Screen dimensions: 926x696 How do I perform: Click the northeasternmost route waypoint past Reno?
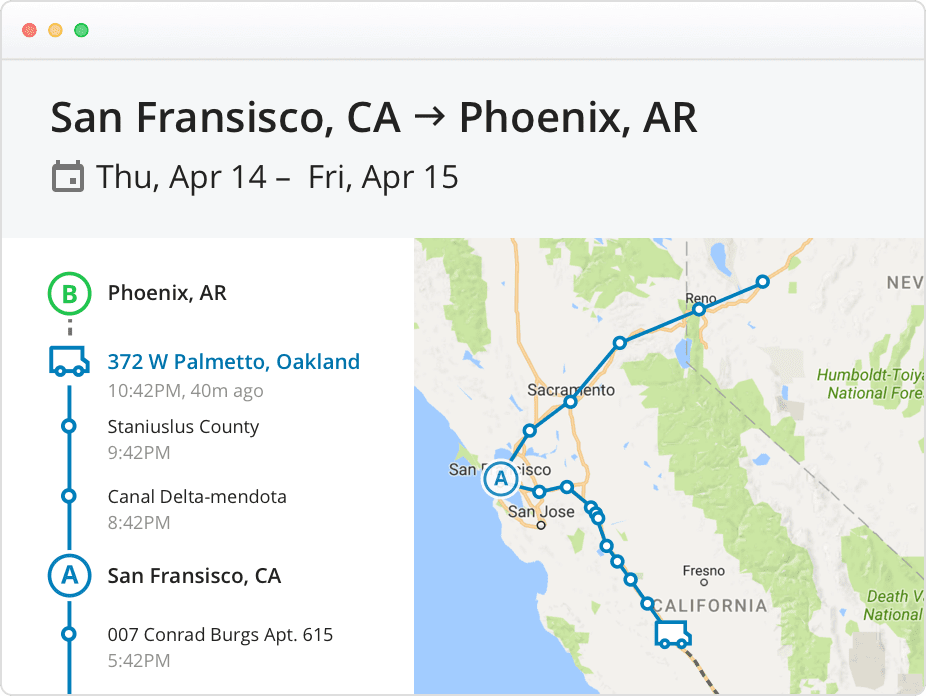(x=762, y=282)
